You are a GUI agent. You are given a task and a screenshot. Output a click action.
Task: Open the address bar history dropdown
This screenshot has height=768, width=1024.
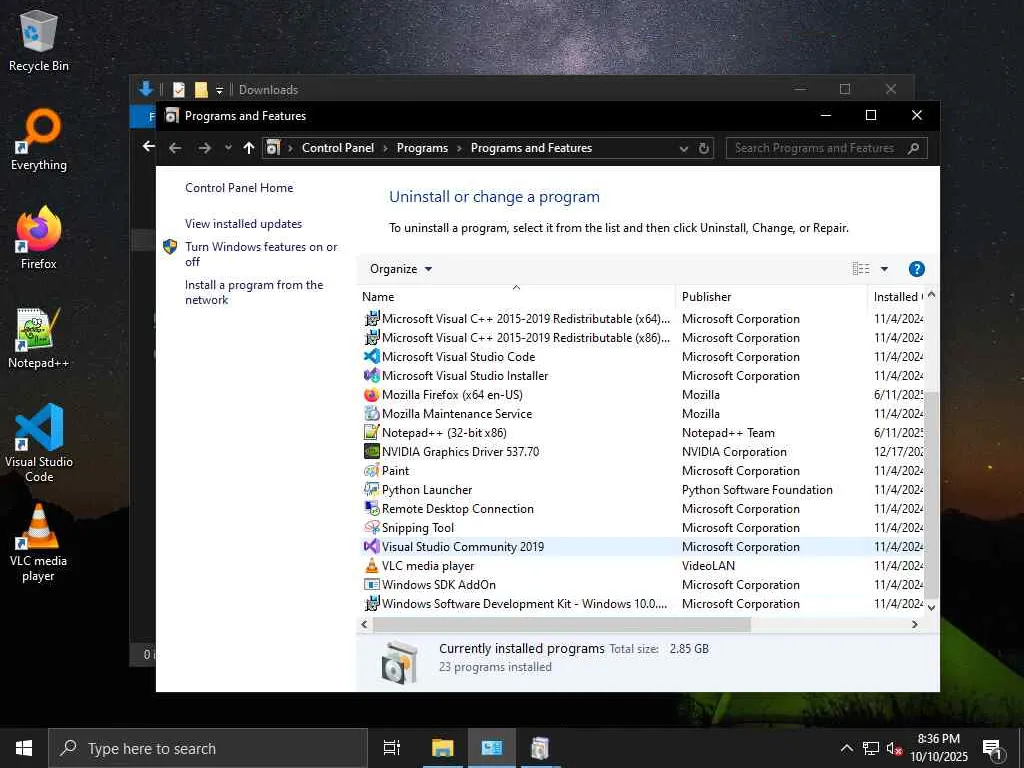coord(683,149)
